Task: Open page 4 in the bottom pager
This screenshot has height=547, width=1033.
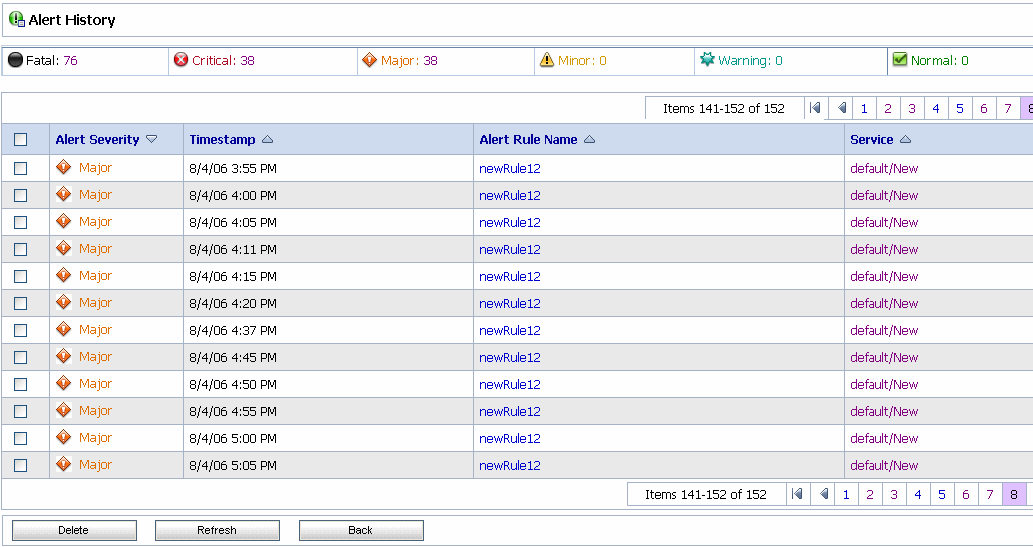Action: click(918, 494)
